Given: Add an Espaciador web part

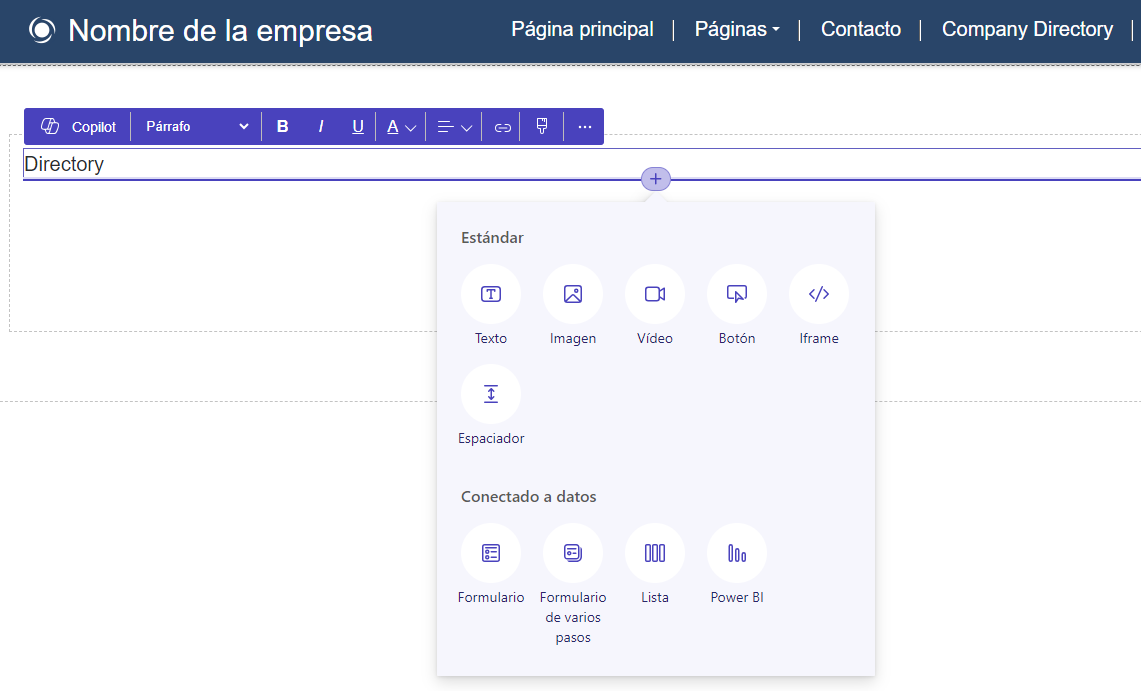Looking at the screenshot, I should pos(491,393).
